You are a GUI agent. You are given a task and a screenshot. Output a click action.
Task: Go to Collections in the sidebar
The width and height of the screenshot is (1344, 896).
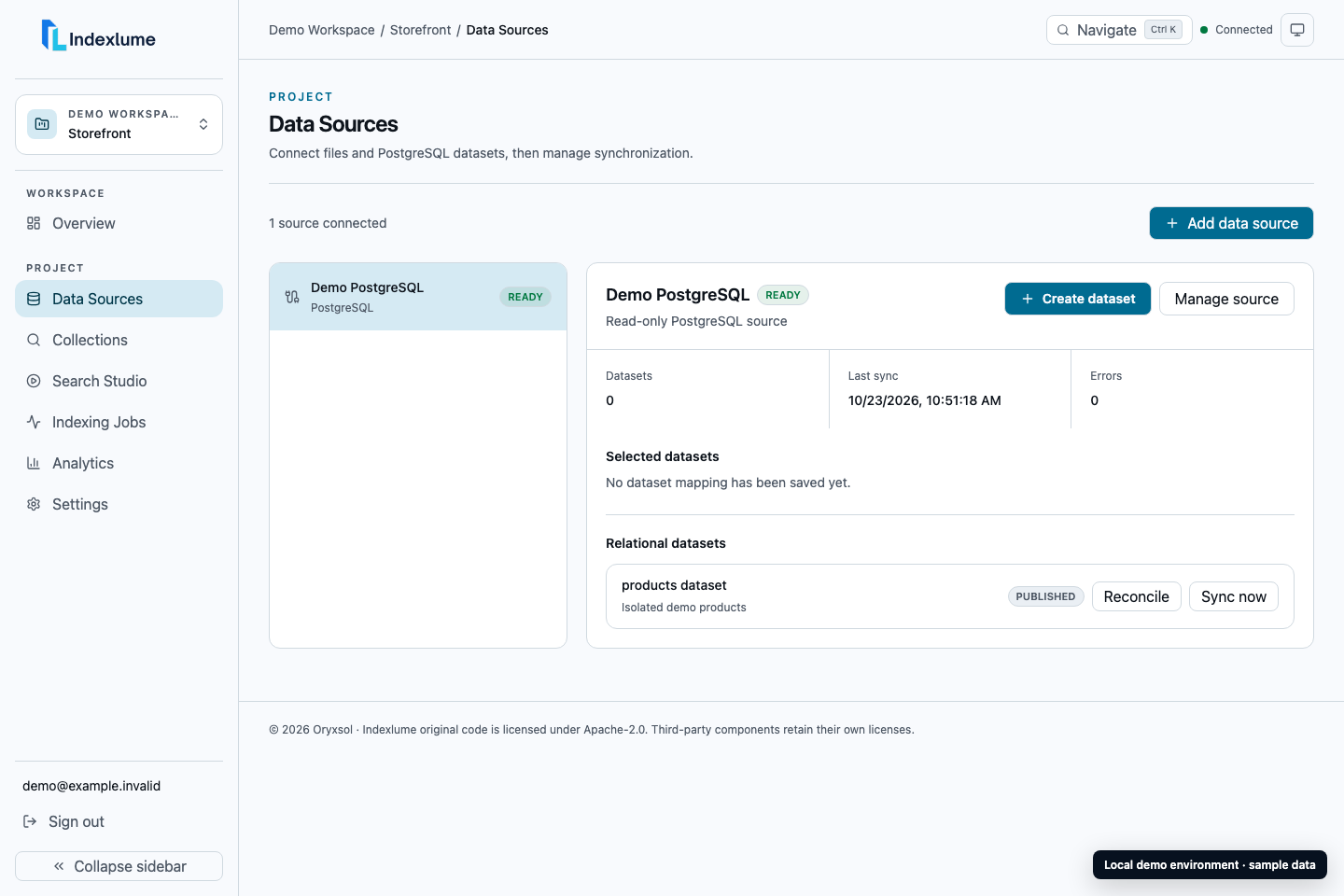119,340
